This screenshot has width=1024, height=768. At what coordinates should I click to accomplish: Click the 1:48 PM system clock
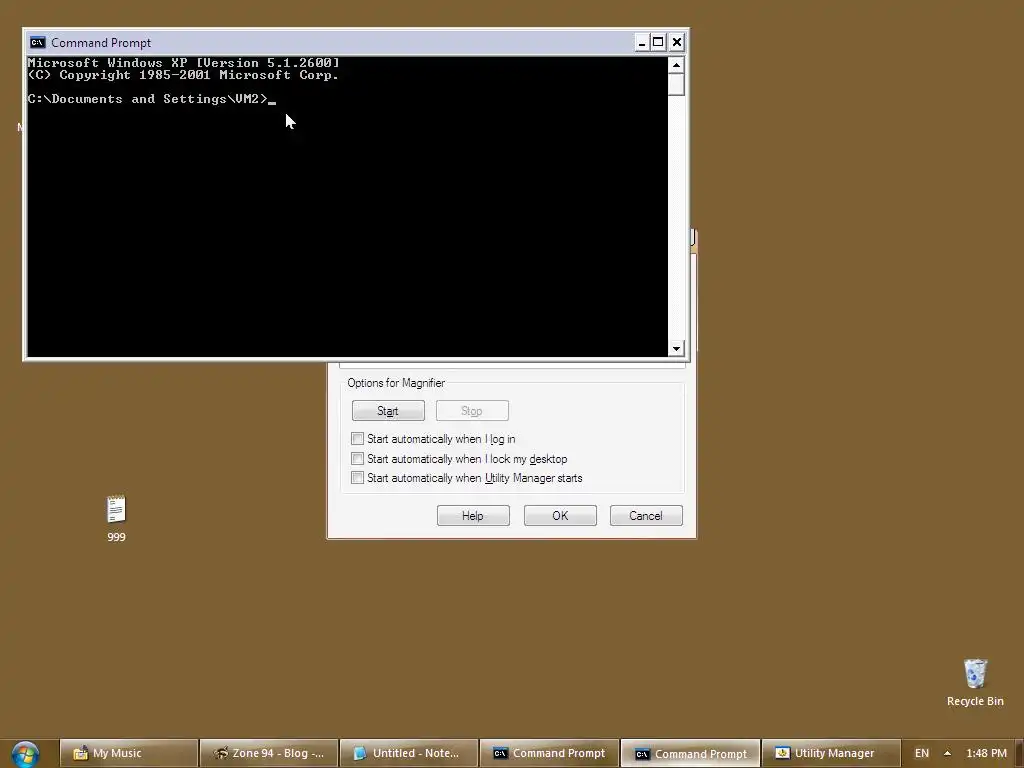986,754
